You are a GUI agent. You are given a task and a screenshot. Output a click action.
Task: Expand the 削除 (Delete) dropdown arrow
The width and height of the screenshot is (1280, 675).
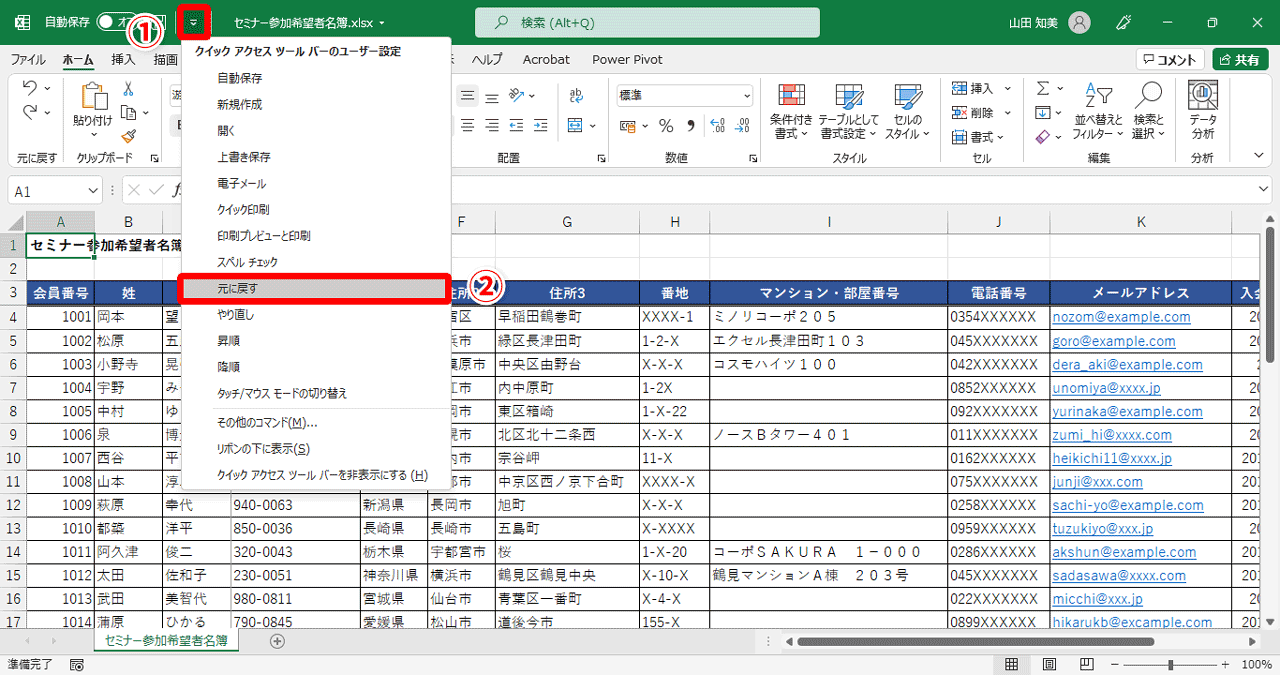click(x=1009, y=112)
